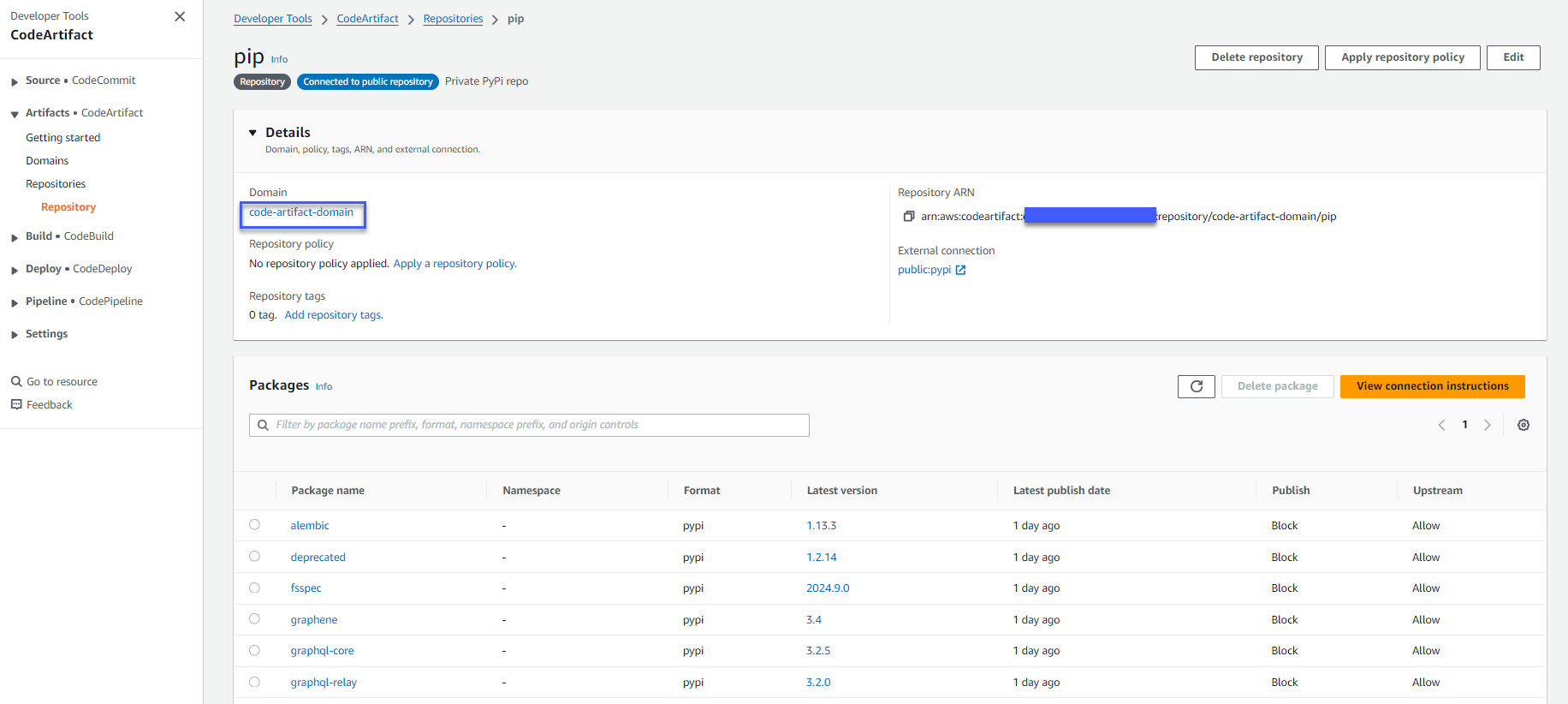The height and width of the screenshot is (704, 1568).
Task: Open Go to resource search
Action: [54, 382]
